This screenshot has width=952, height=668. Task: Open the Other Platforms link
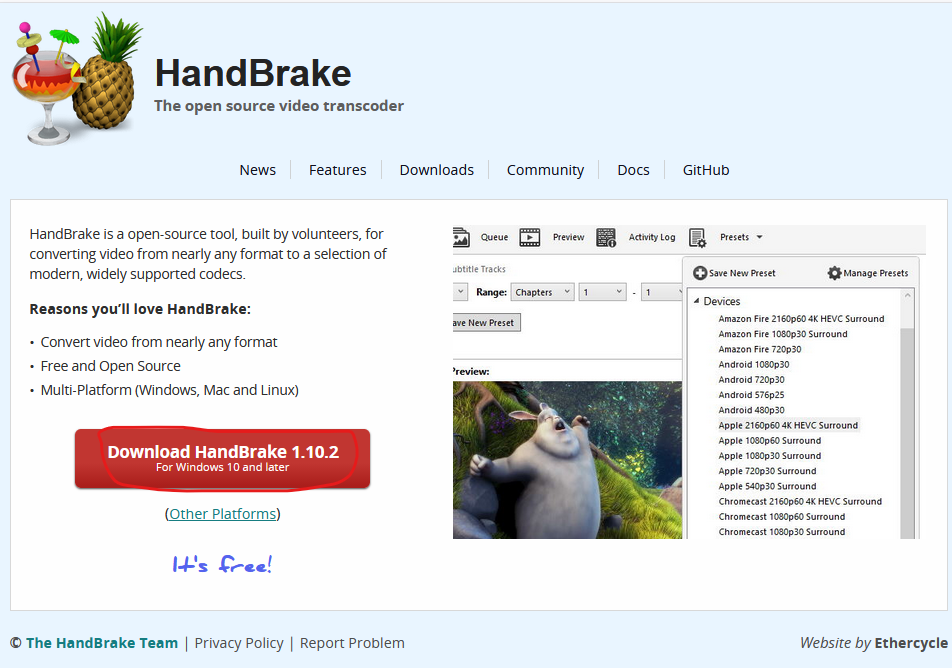click(x=222, y=514)
